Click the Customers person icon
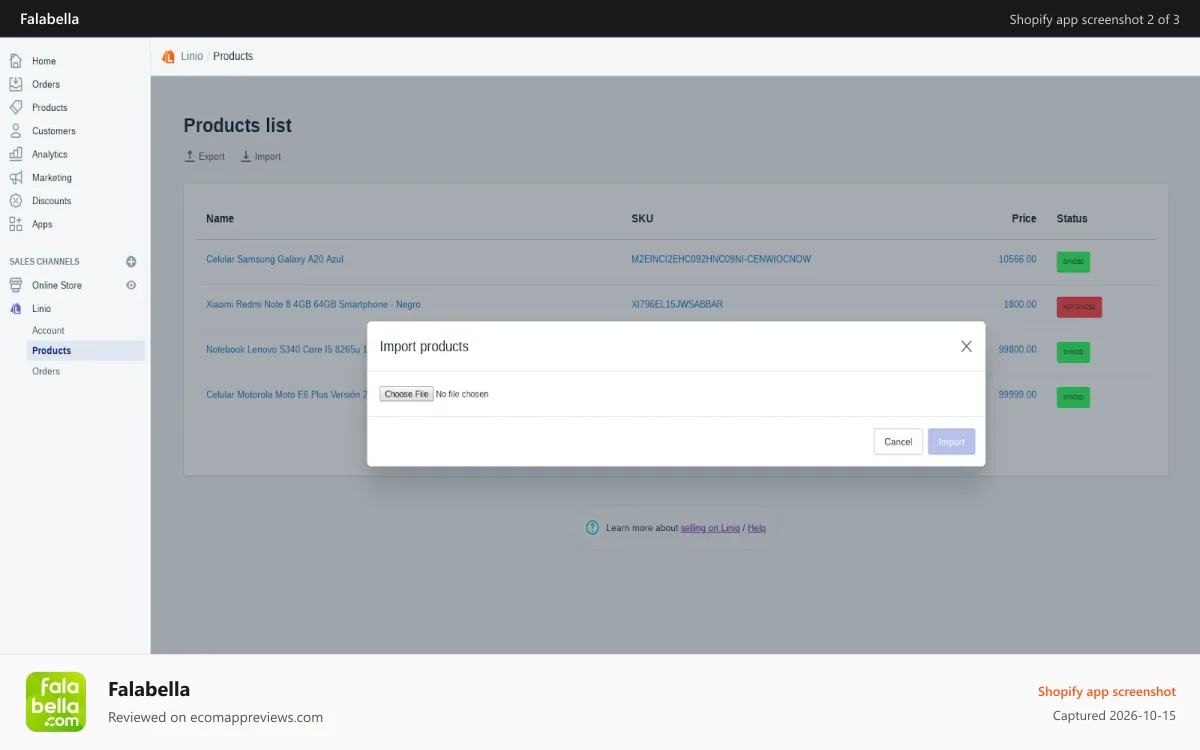The width and height of the screenshot is (1200, 750). tap(16, 131)
